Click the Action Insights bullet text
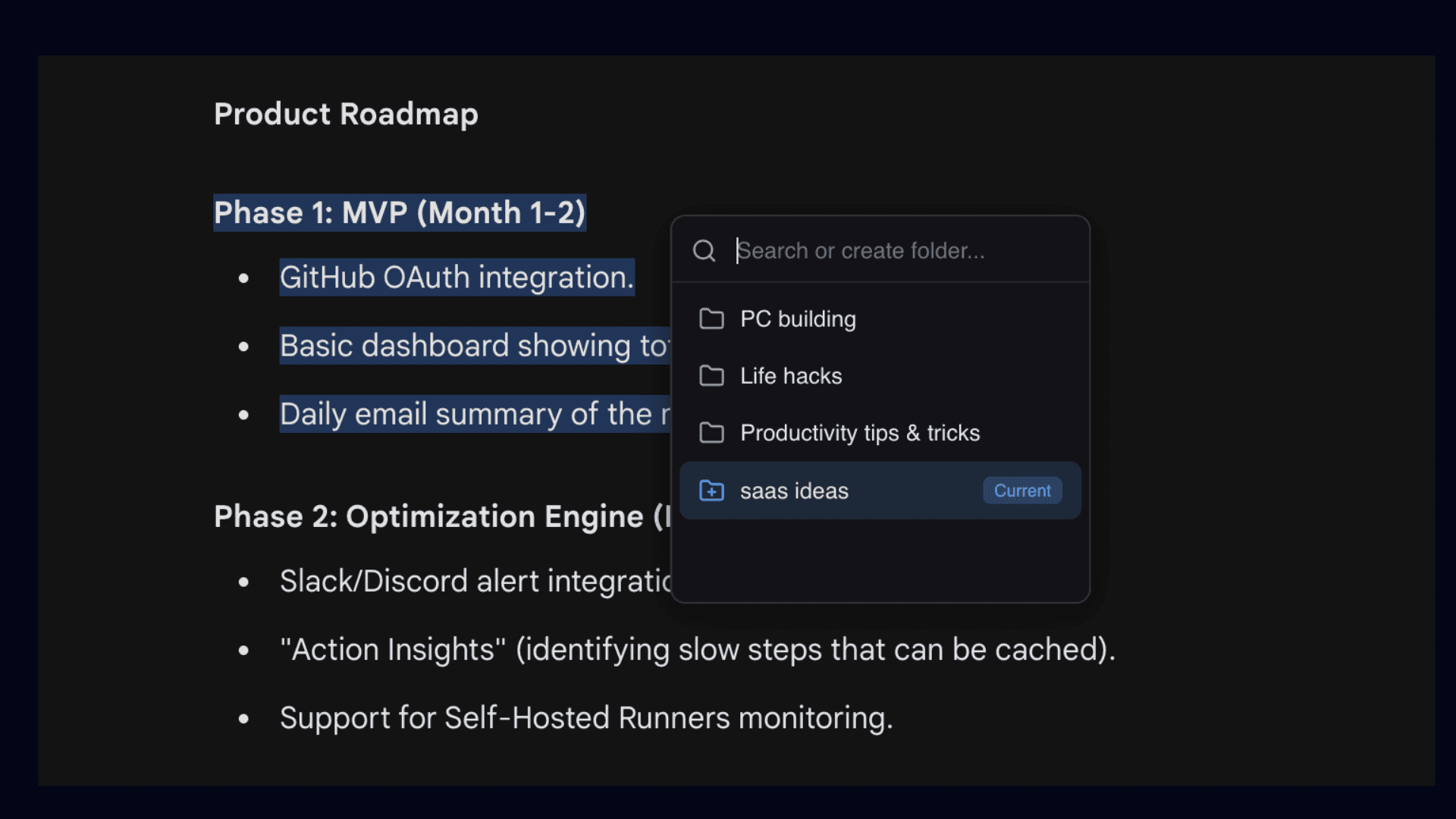 point(696,649)
